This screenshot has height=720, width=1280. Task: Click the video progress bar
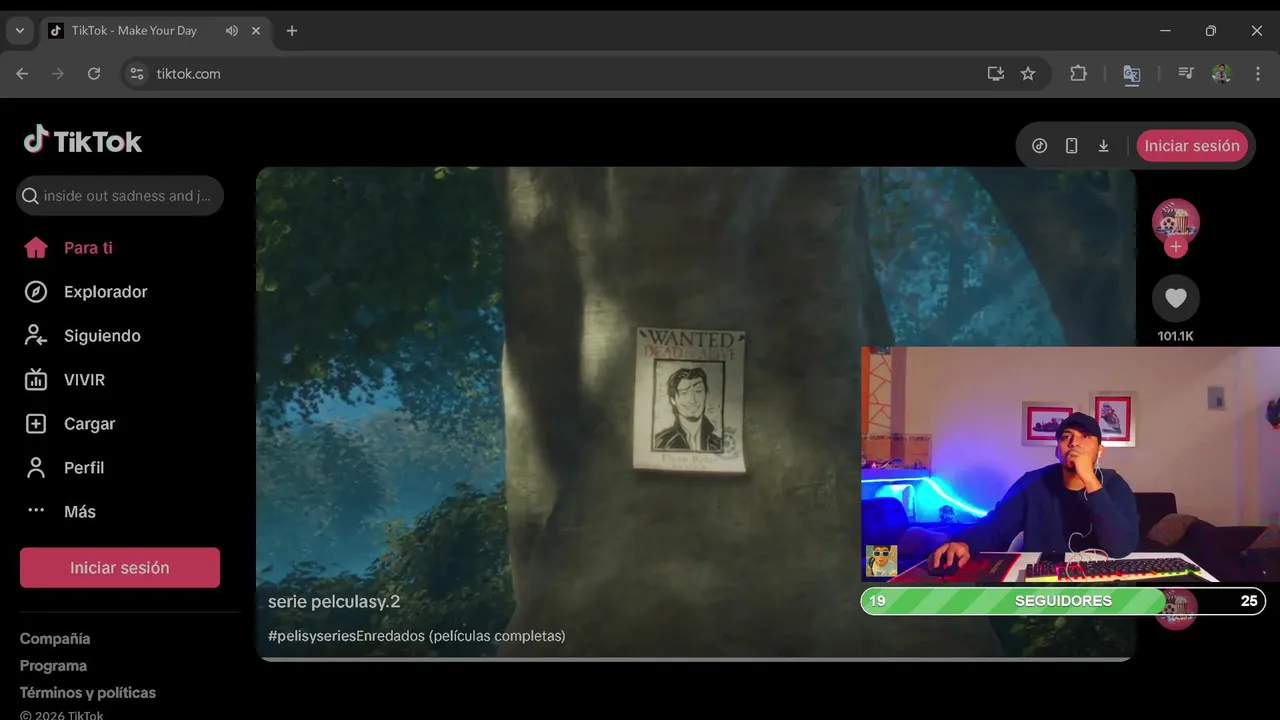point(695,659)
